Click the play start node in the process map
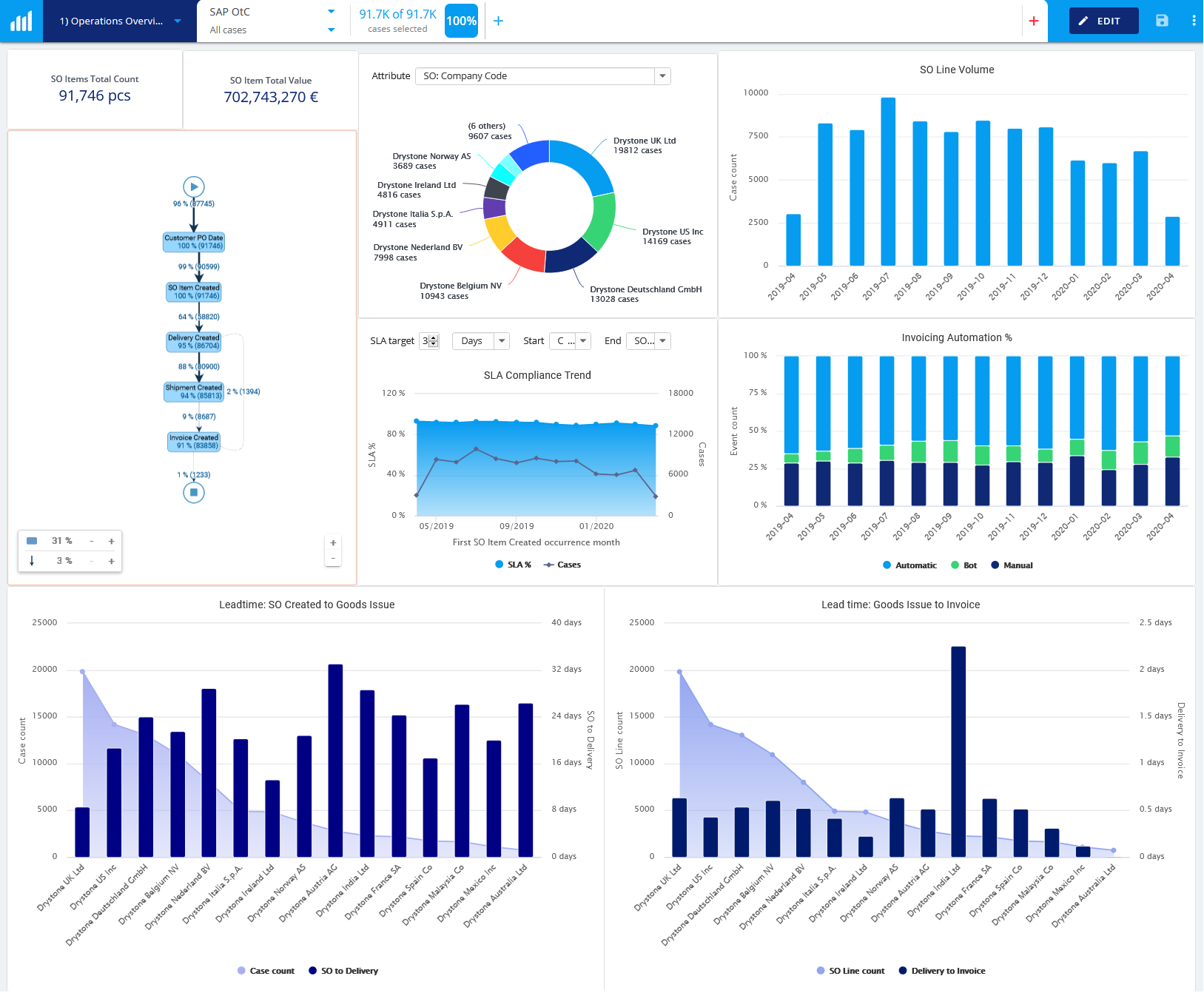This screenshot has height=993, width=1204. [193, 187]
